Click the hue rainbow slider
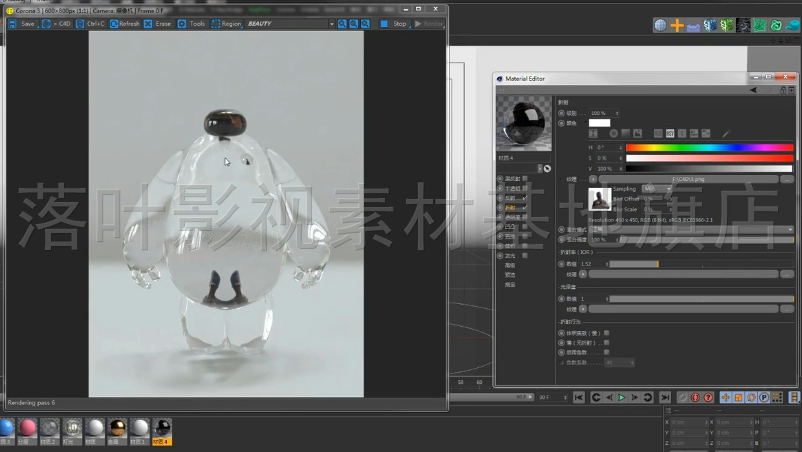802x452 pixels. 709,148
